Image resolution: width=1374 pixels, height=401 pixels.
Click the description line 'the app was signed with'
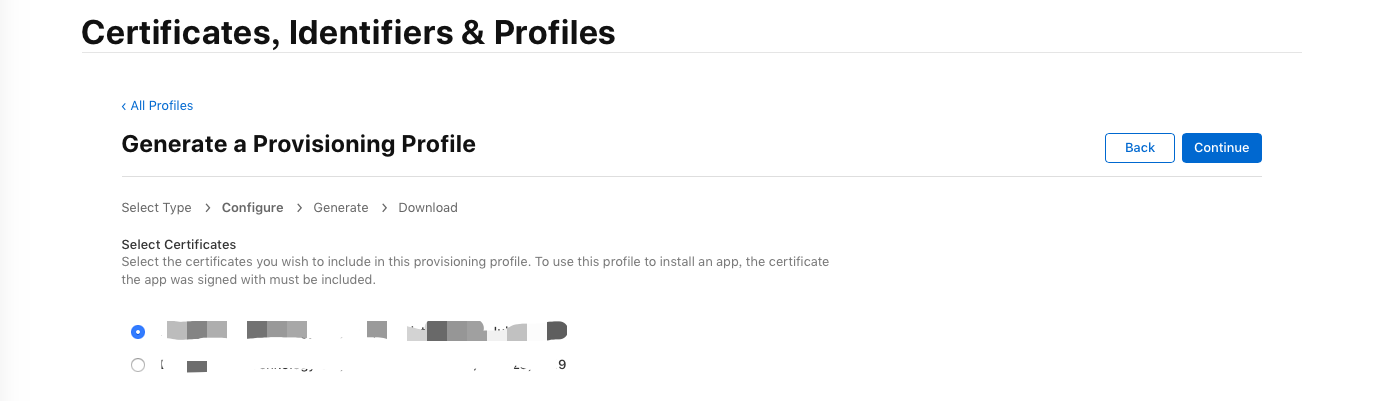[x=248, y=280]
